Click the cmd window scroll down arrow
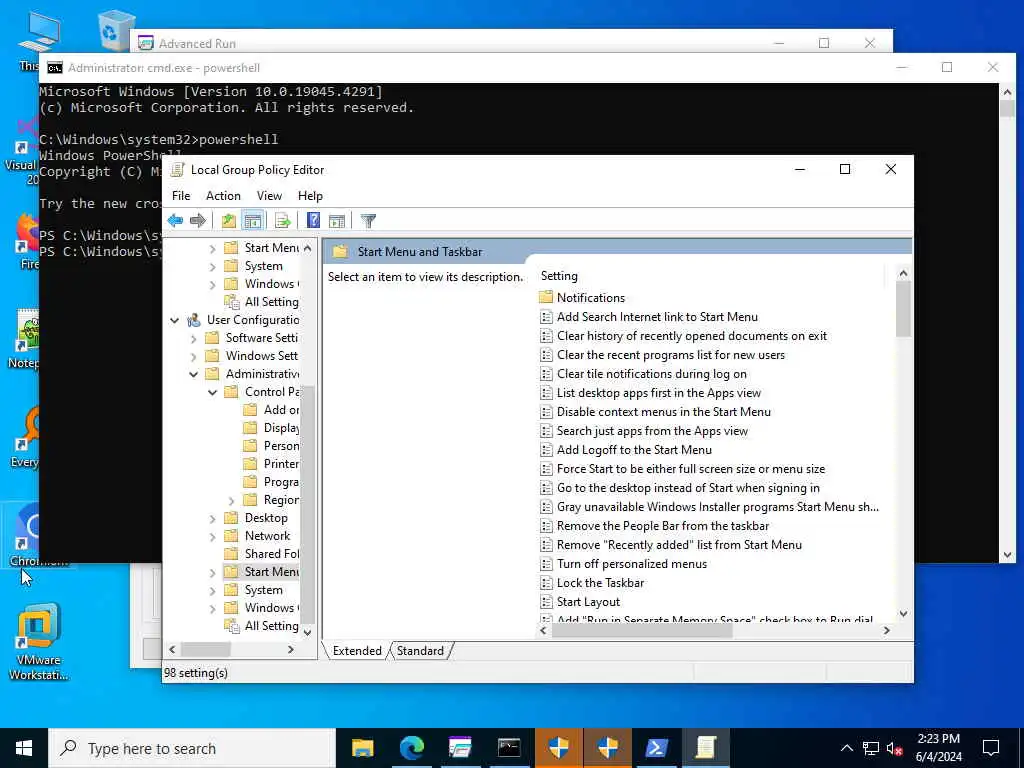 [x=1007, y=555]
